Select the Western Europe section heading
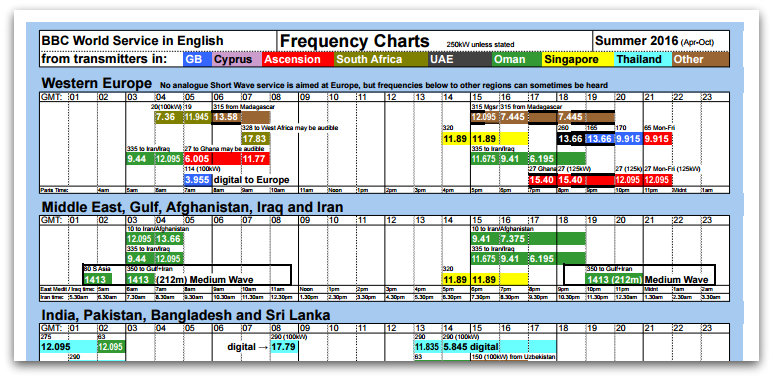This screenshot has height=379, width=773. 97,83
